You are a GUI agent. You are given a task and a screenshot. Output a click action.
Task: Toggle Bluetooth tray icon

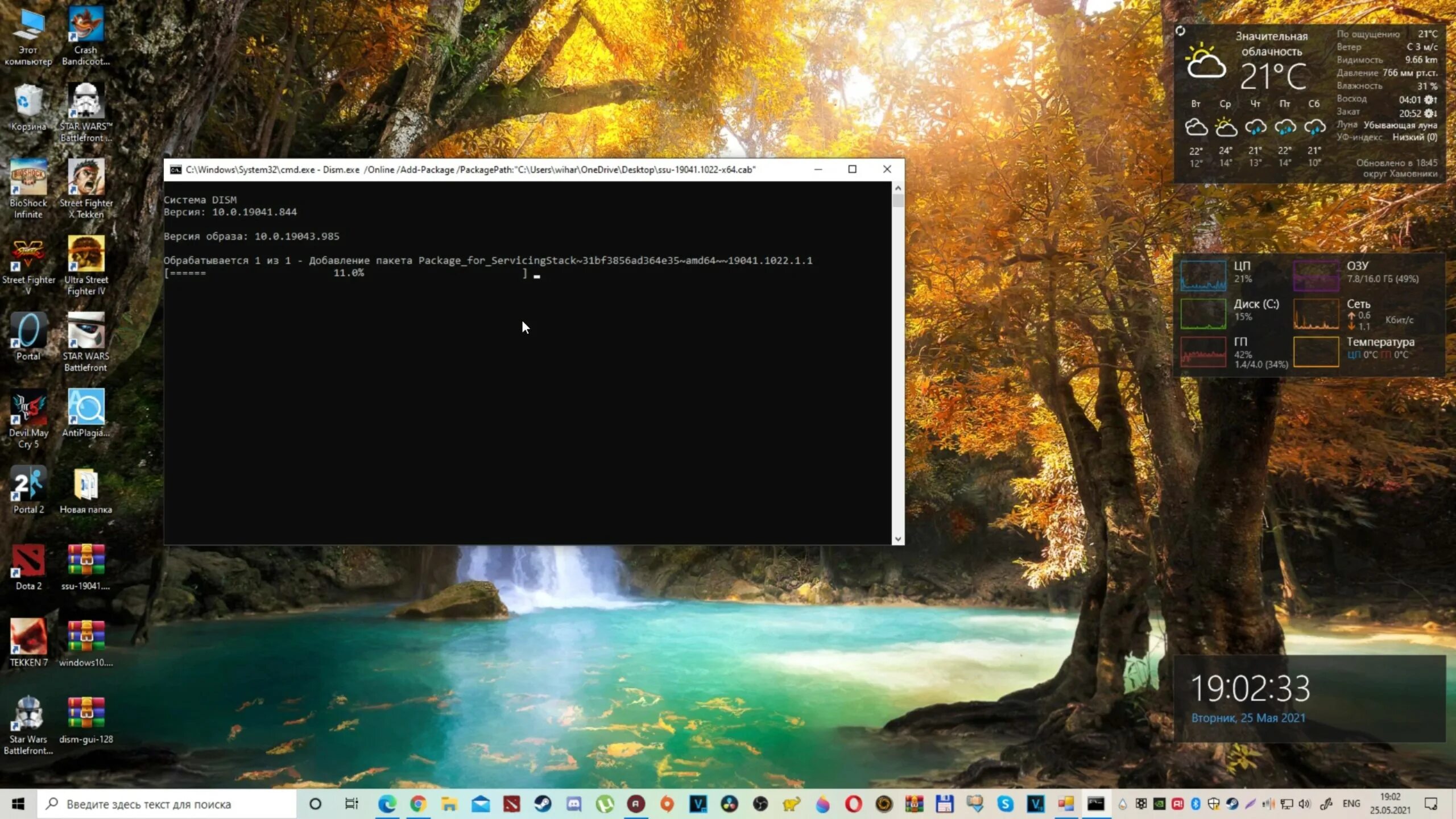coord(1195,804)
